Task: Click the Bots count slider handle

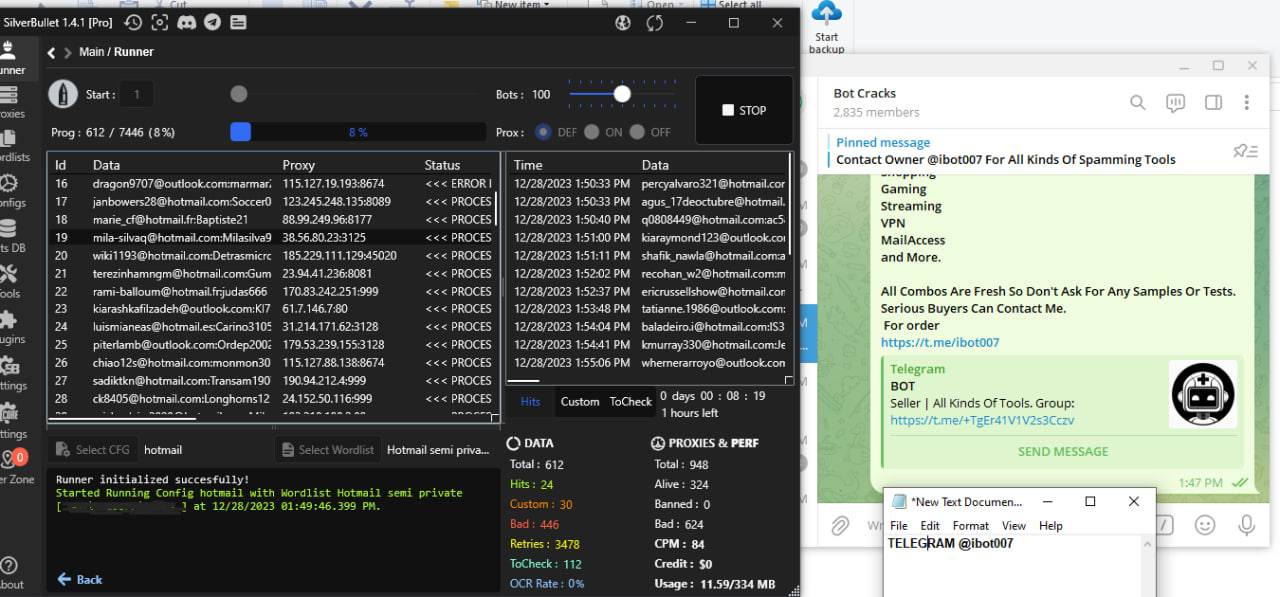Action: coord(622,94)
